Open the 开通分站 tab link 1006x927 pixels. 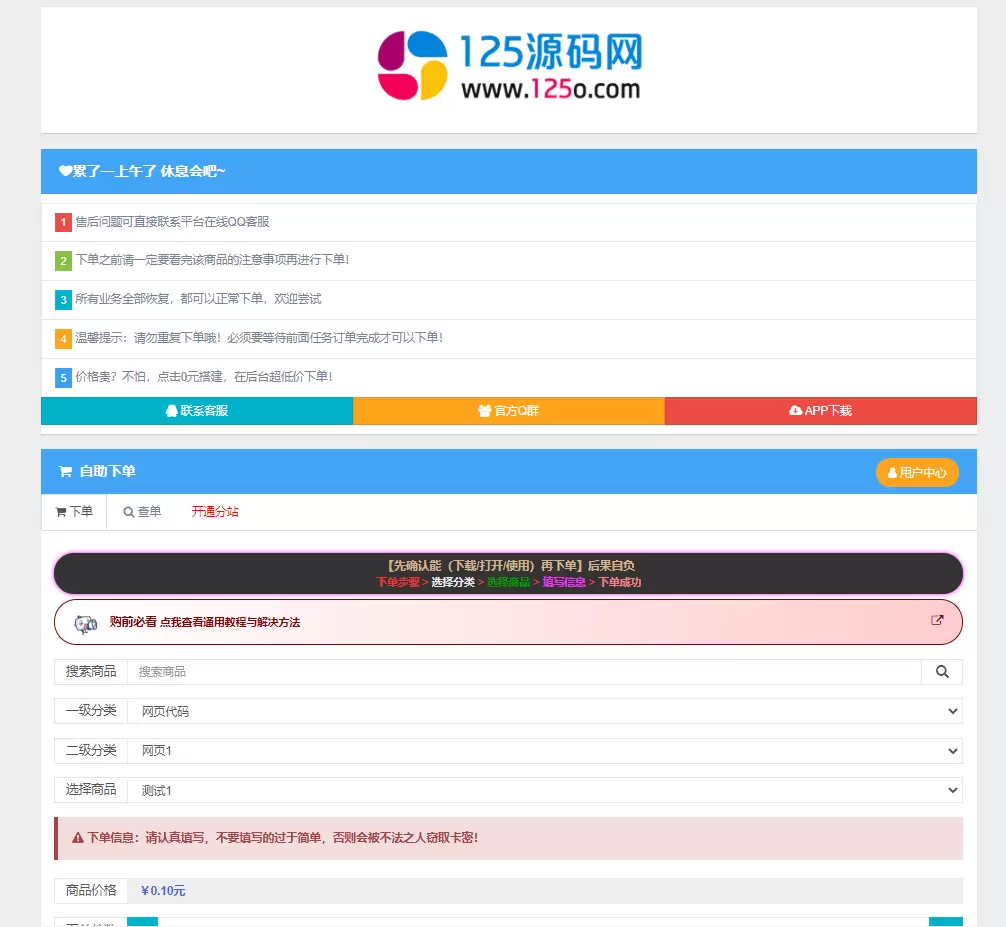[x=215, y=512]
